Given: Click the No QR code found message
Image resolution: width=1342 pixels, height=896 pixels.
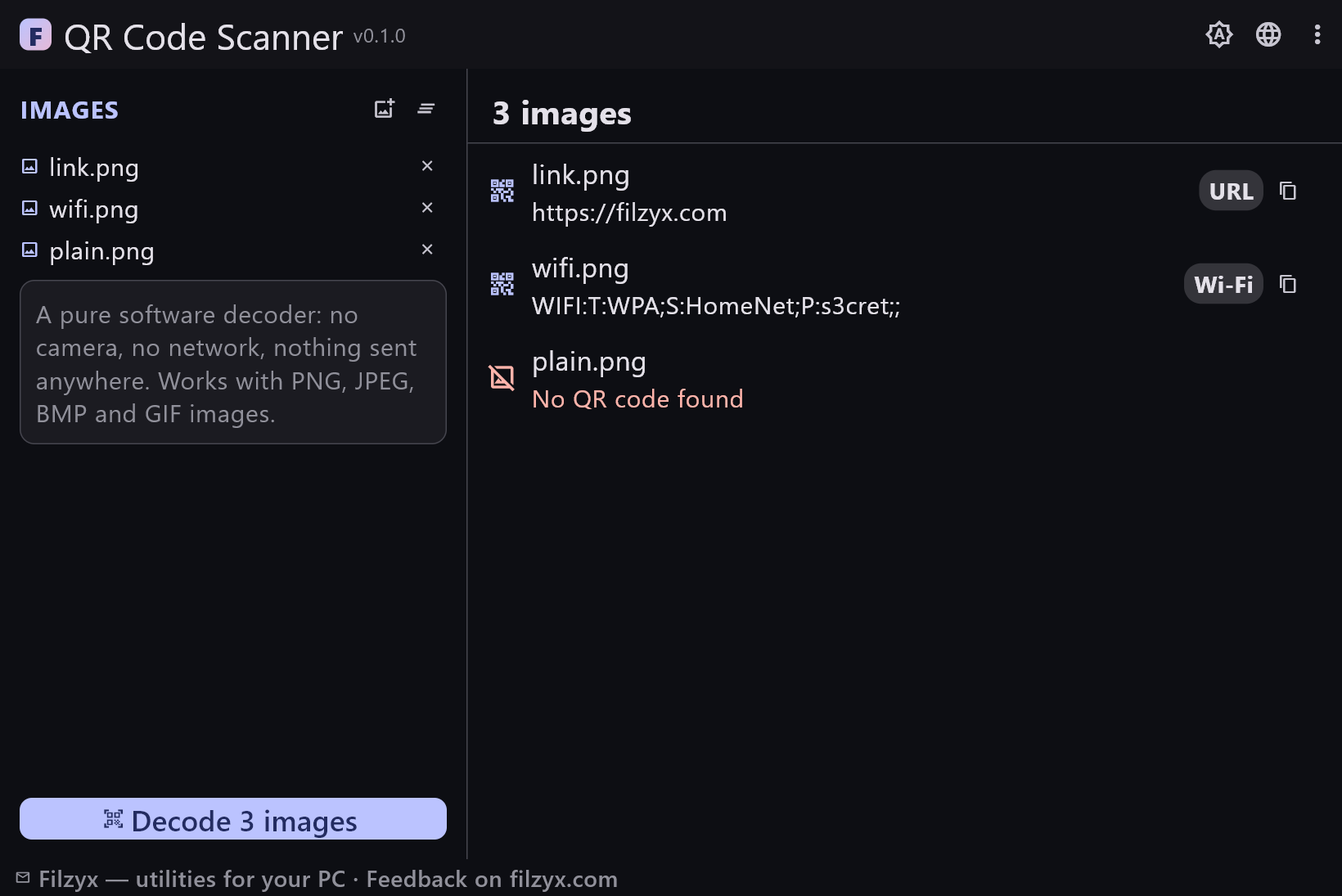Looking at the screenshot, I should point(637,399).
